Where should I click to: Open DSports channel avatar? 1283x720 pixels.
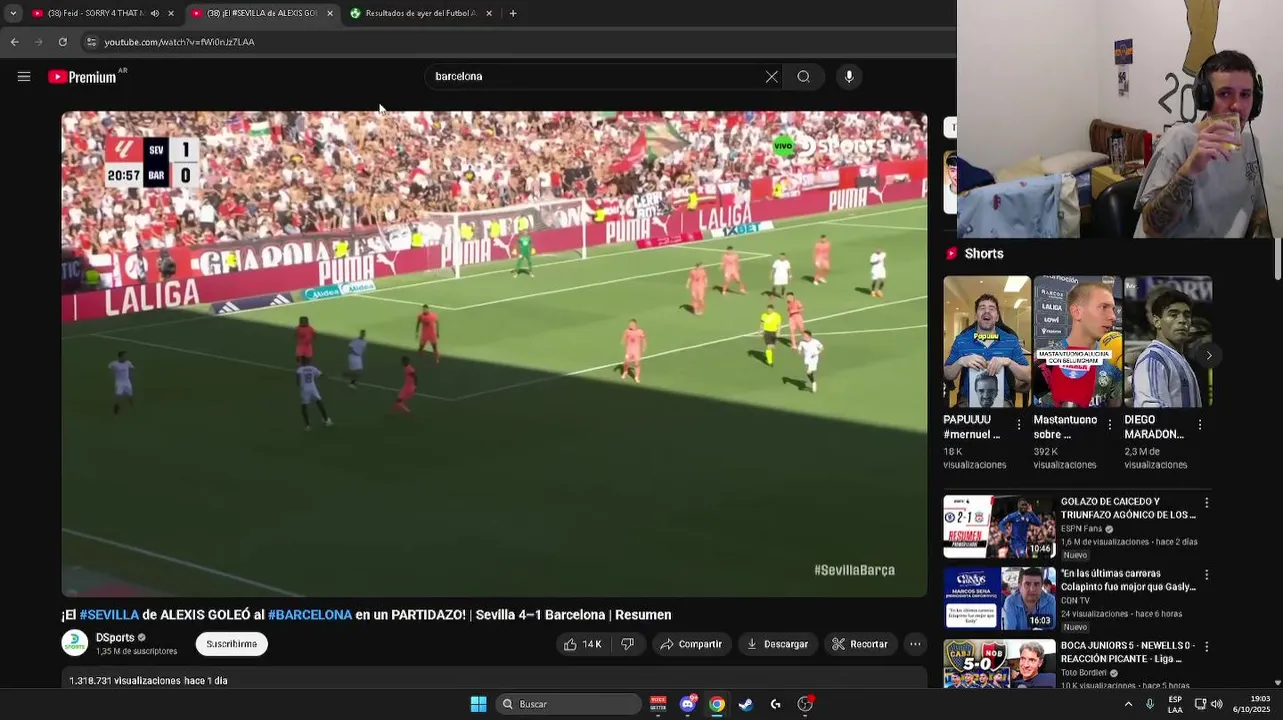(x=75, y=643)
